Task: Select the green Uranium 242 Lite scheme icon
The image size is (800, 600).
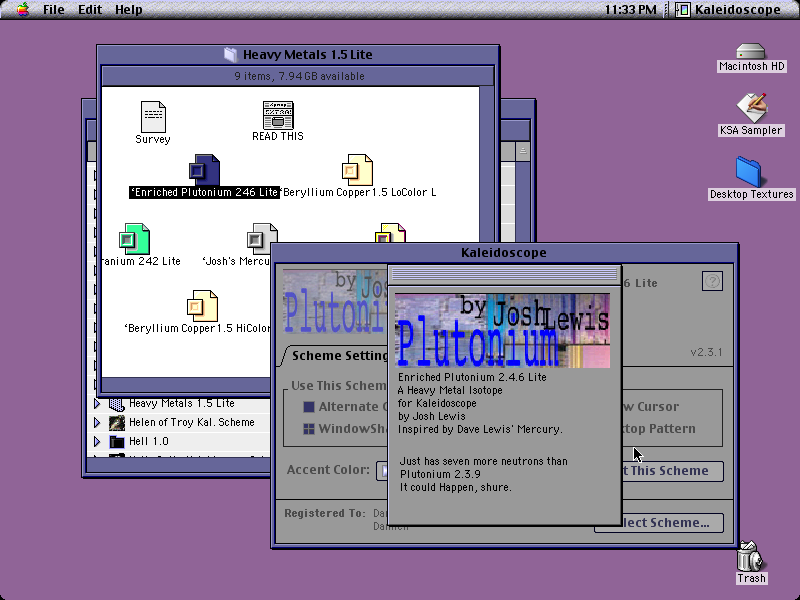Action: coord(134,238)
